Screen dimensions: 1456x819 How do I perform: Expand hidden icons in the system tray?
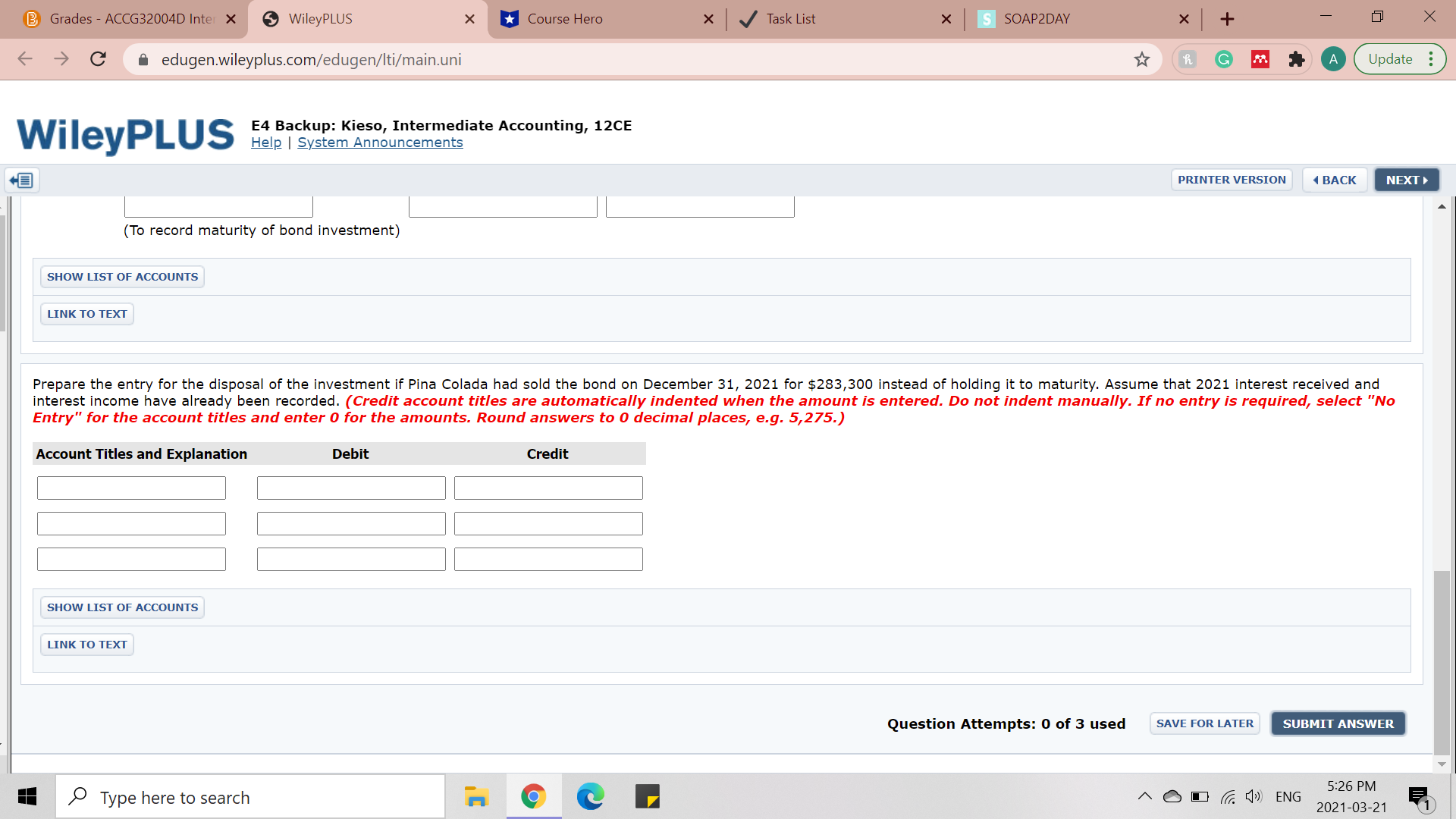pyautogui.click(x=1145, y=796)
